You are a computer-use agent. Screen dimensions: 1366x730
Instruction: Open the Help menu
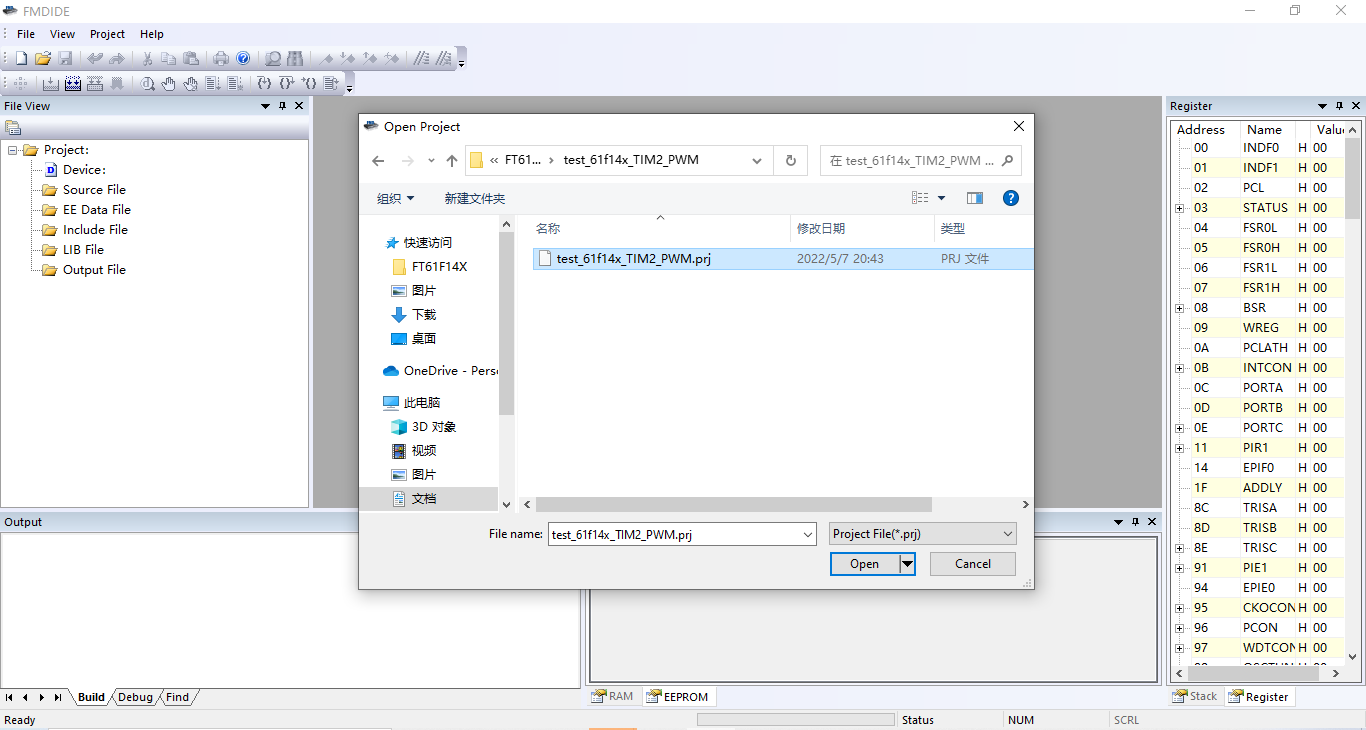click(151, 34)
